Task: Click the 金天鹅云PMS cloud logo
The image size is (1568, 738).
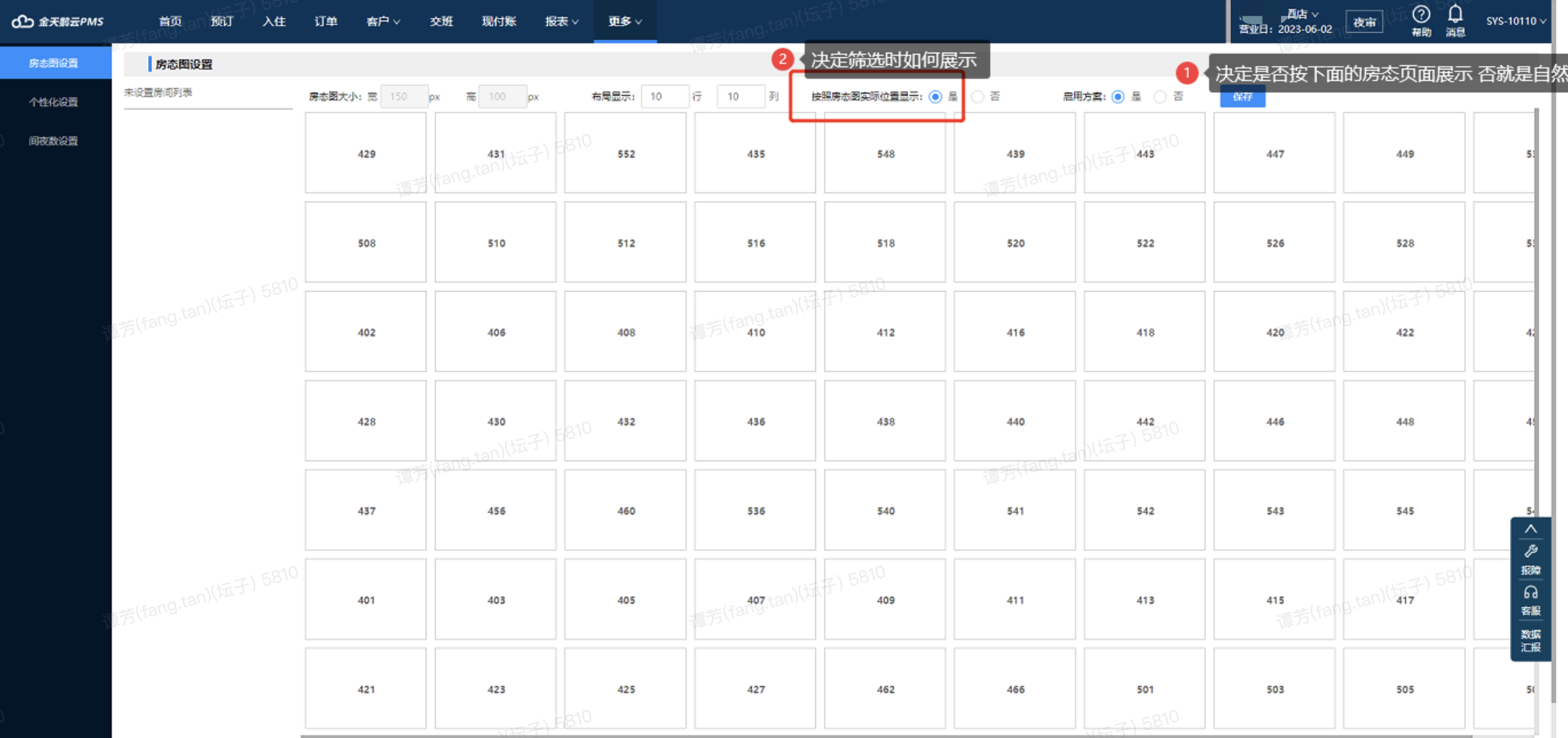Action: [x=57, y=21]
